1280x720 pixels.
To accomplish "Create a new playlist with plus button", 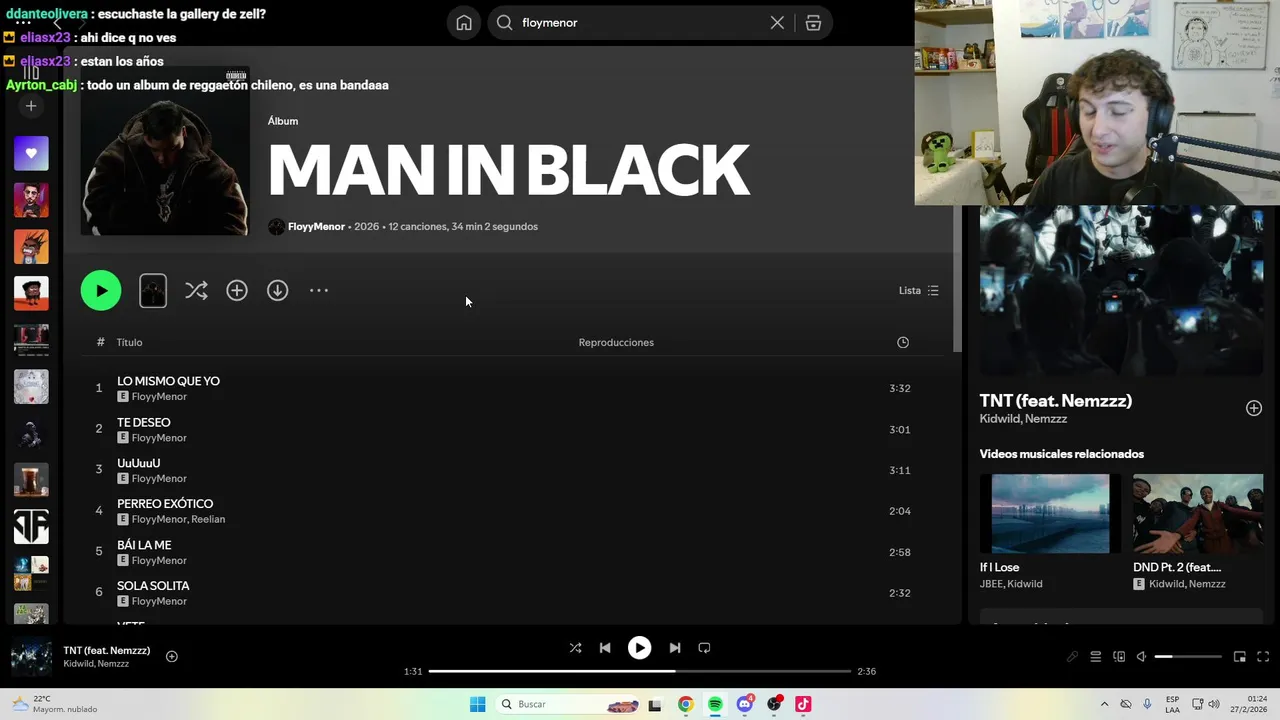I will tap(31, 106).
